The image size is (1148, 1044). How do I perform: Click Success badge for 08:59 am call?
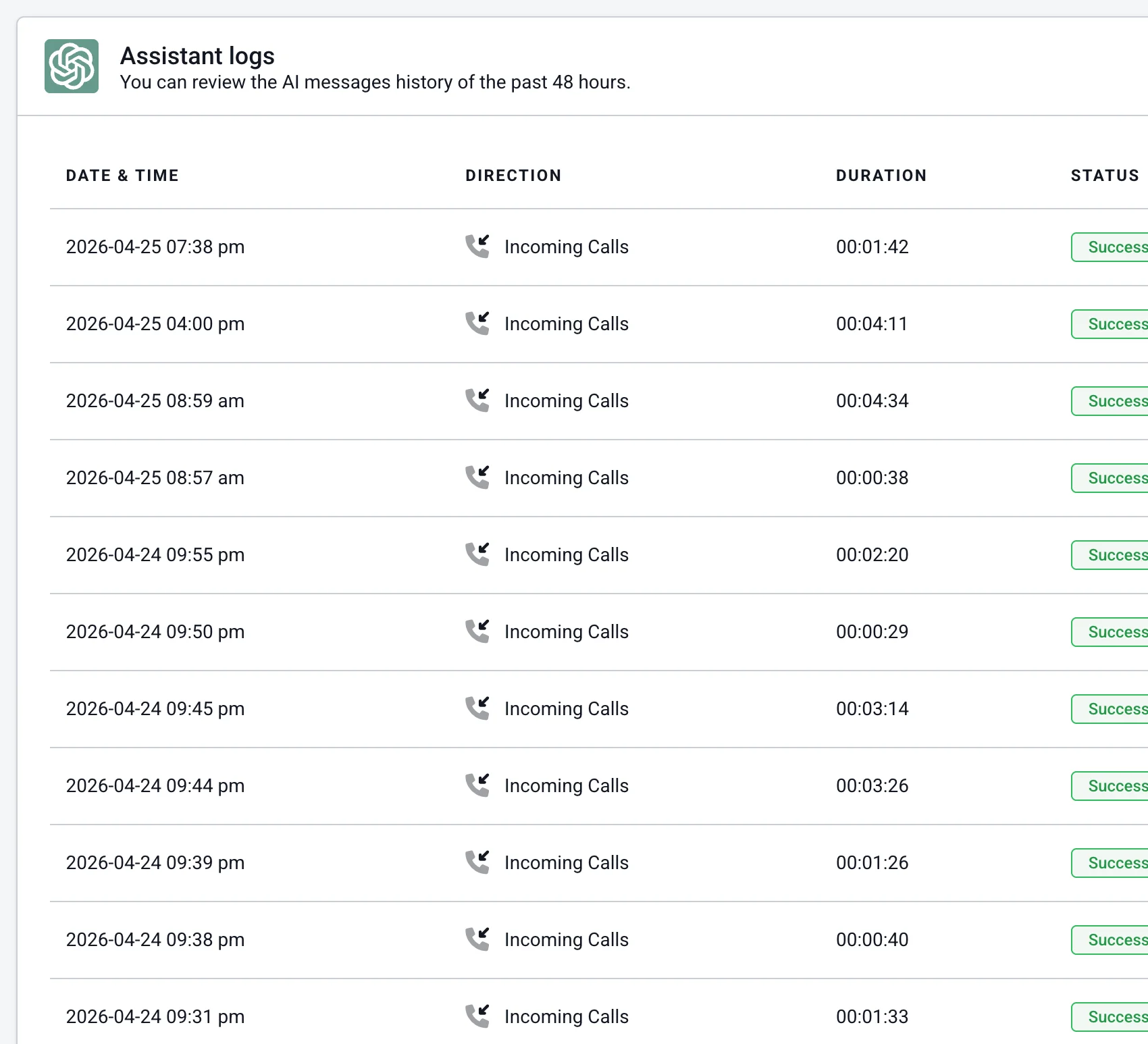[1110, 401]
